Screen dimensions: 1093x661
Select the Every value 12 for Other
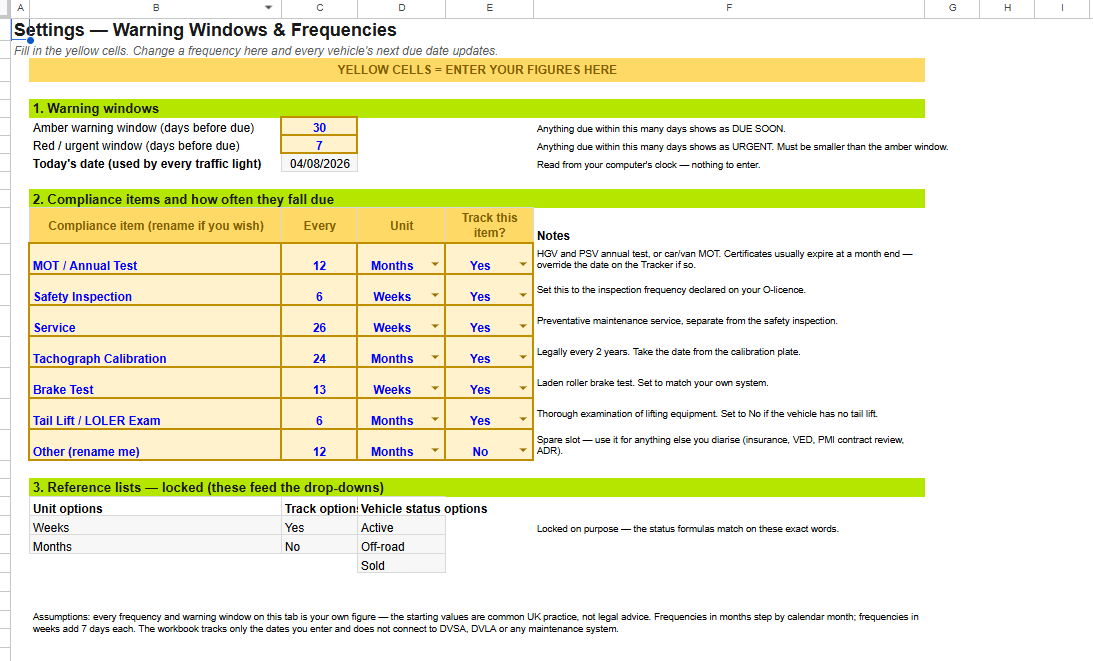point(319,445)
